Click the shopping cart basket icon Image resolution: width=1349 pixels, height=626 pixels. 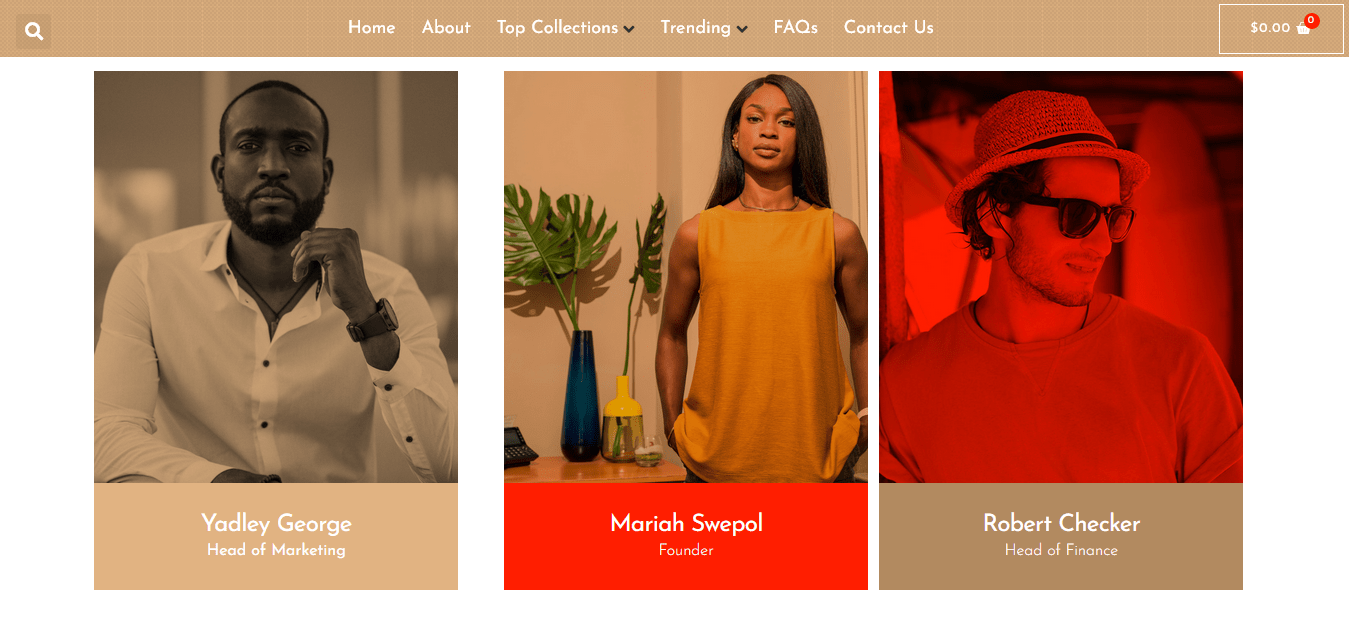(1303, 28)
